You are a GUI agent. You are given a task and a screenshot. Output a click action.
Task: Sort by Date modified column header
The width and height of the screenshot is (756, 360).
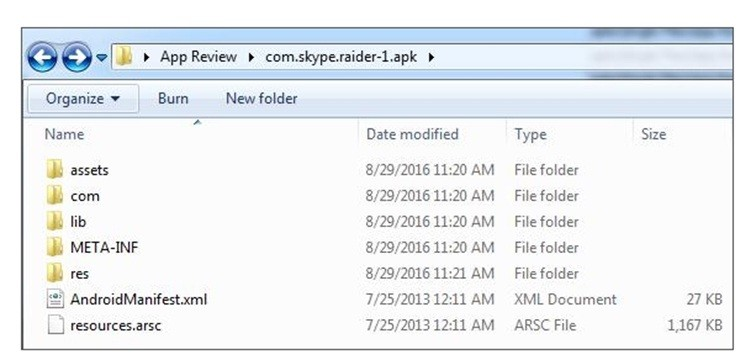tap(412, 134)
